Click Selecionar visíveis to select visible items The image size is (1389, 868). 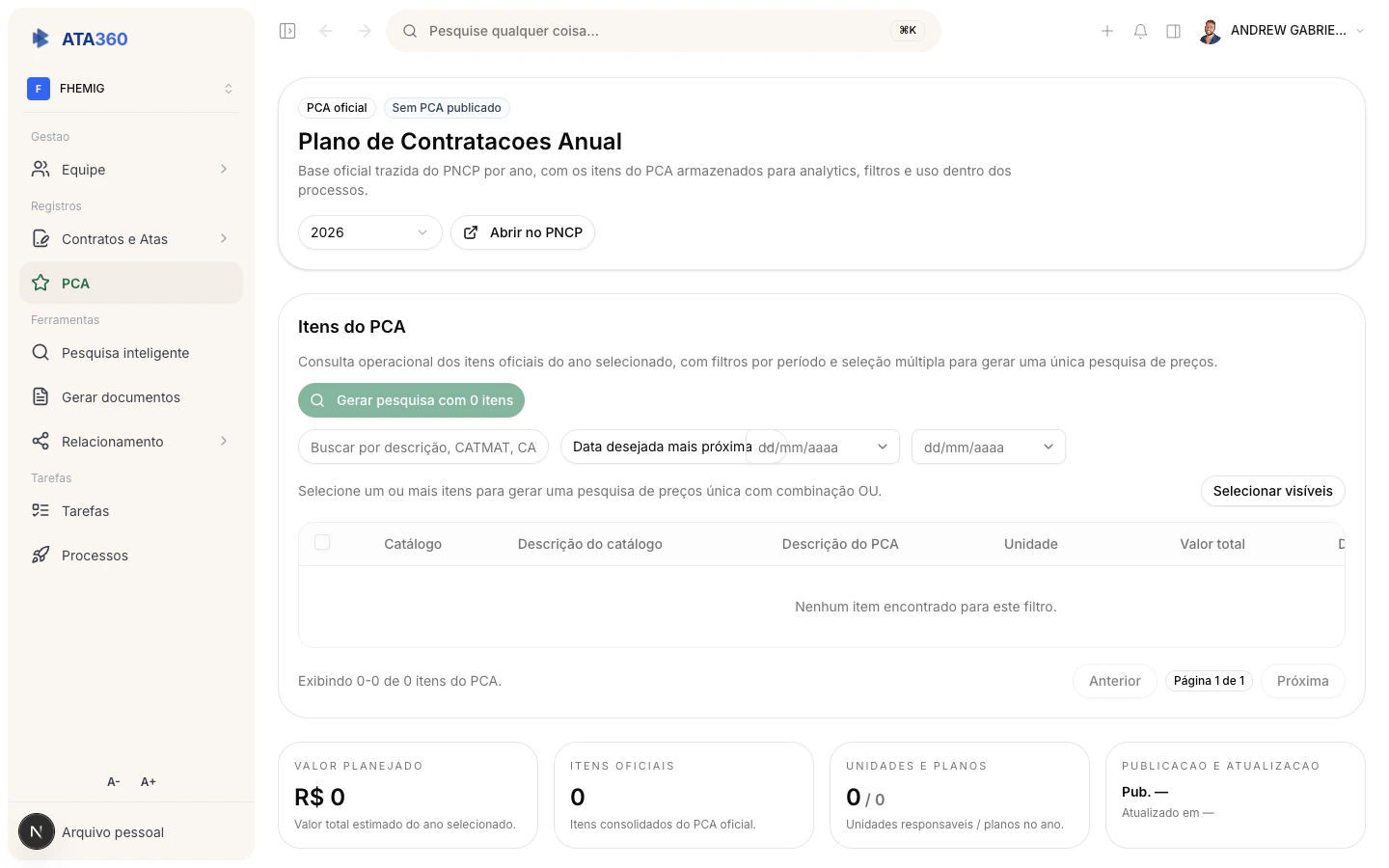click(x=1272, y=491)
